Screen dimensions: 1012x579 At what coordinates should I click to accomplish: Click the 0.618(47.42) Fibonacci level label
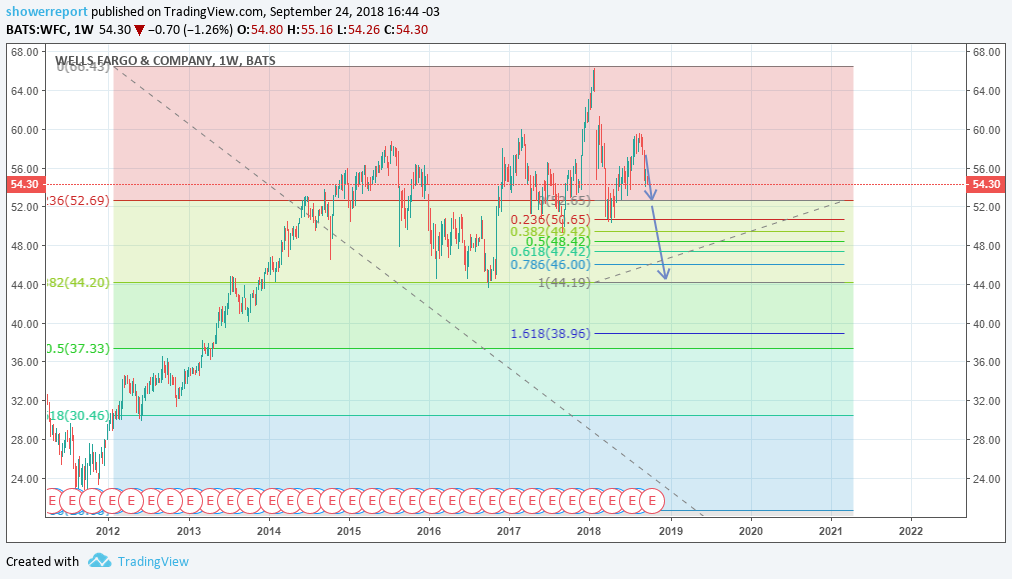pos(551,252)
